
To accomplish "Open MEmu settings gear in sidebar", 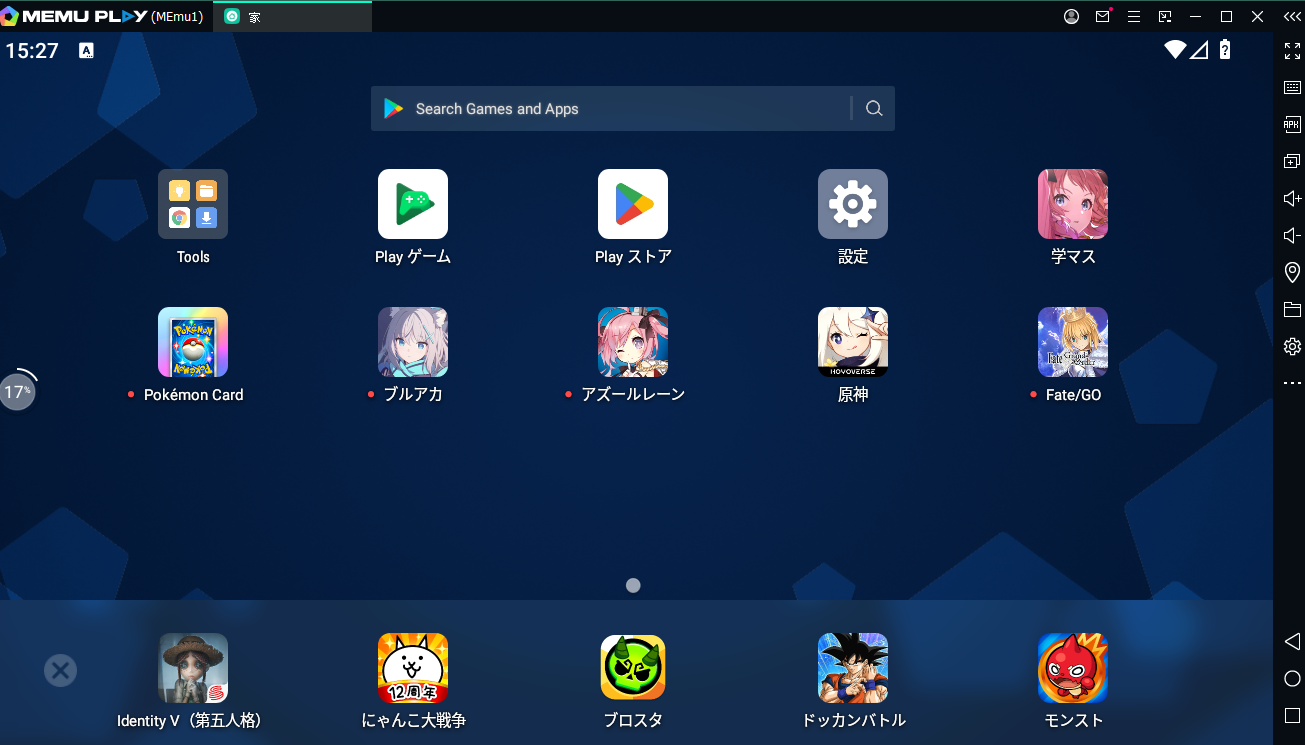I will [1292, 347].
